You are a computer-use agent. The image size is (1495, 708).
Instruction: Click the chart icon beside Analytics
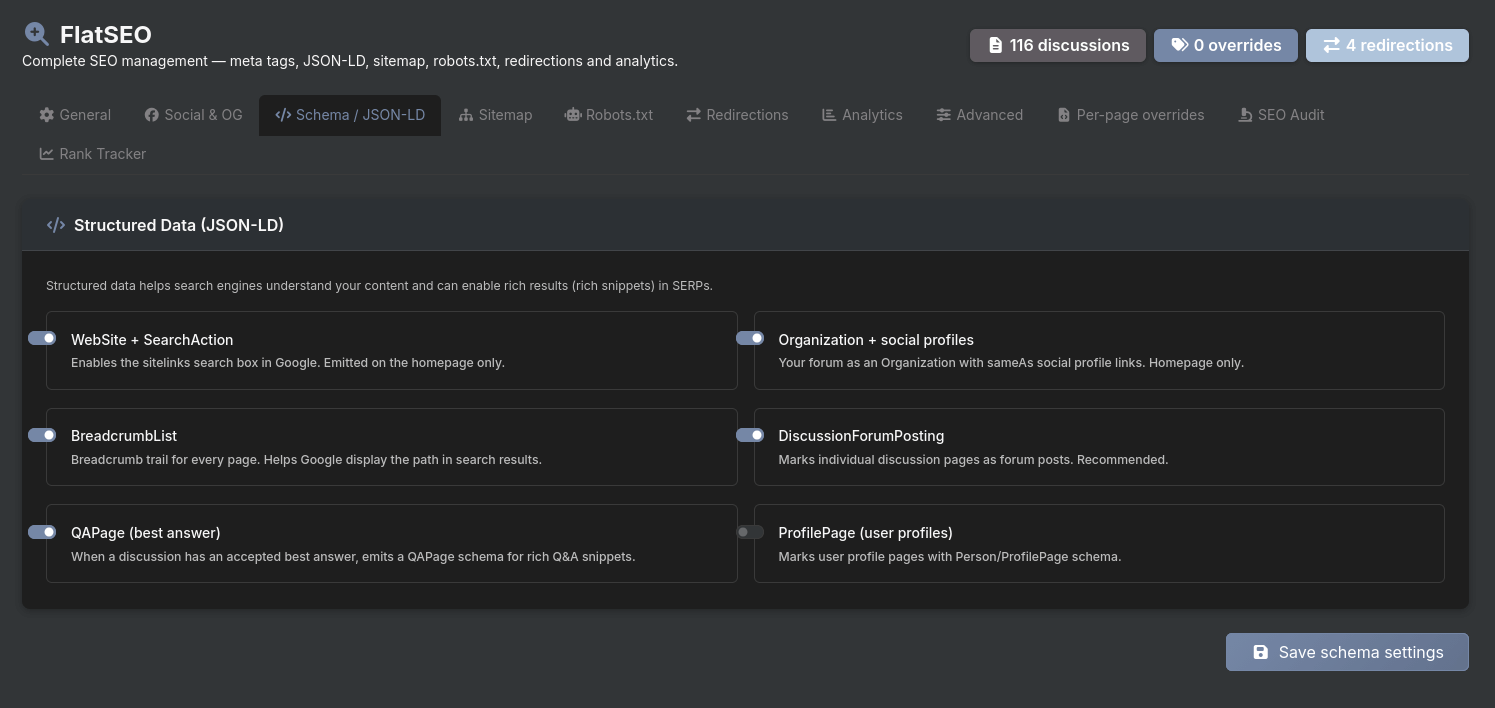pos(829,115)
